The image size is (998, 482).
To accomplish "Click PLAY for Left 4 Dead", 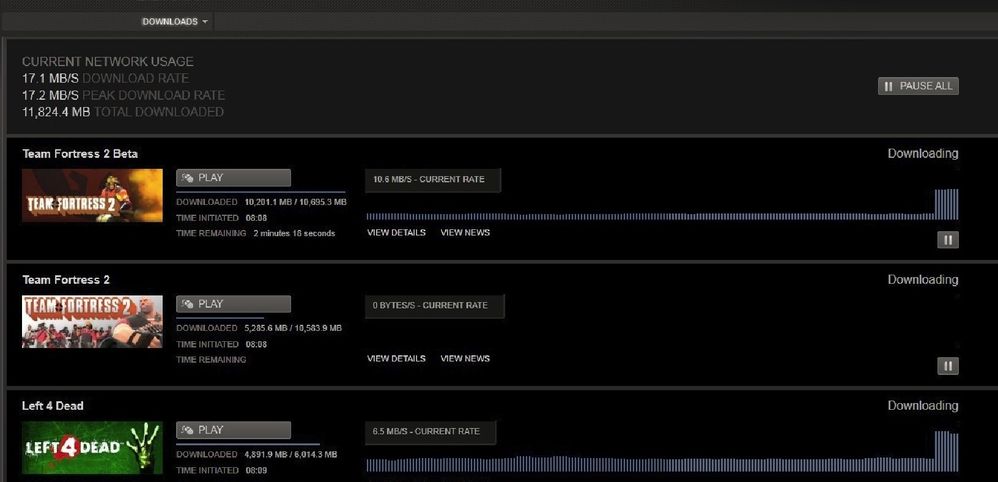I will click(x=234, y=430).
